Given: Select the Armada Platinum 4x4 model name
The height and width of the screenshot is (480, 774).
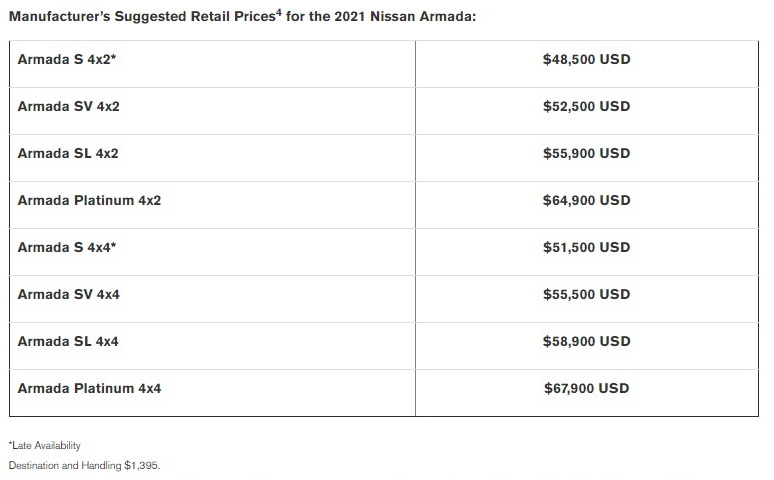Looking at the screenshot, I should point(89,388).
